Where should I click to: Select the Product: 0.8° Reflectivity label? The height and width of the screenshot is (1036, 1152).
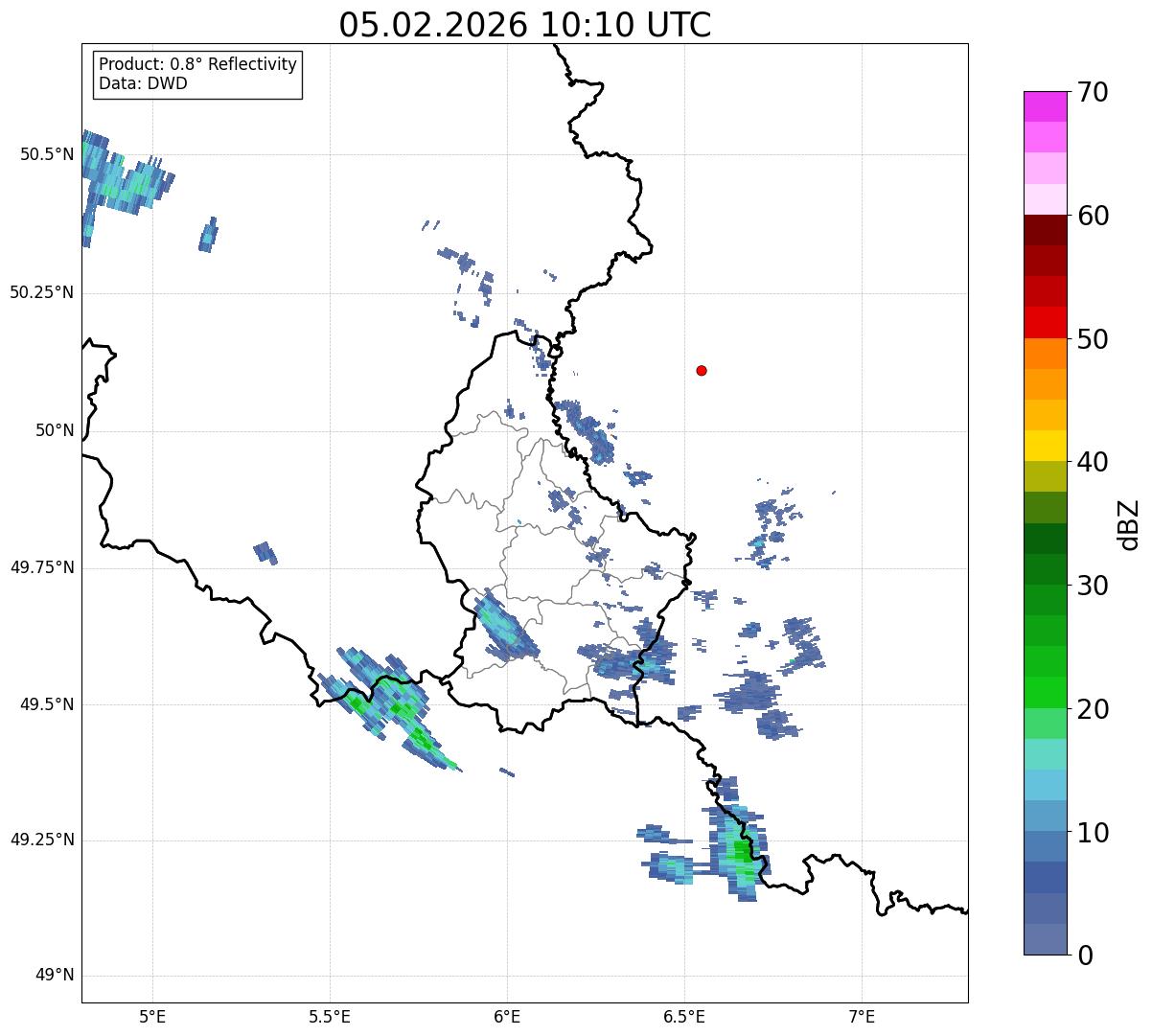tap(198, 64)
